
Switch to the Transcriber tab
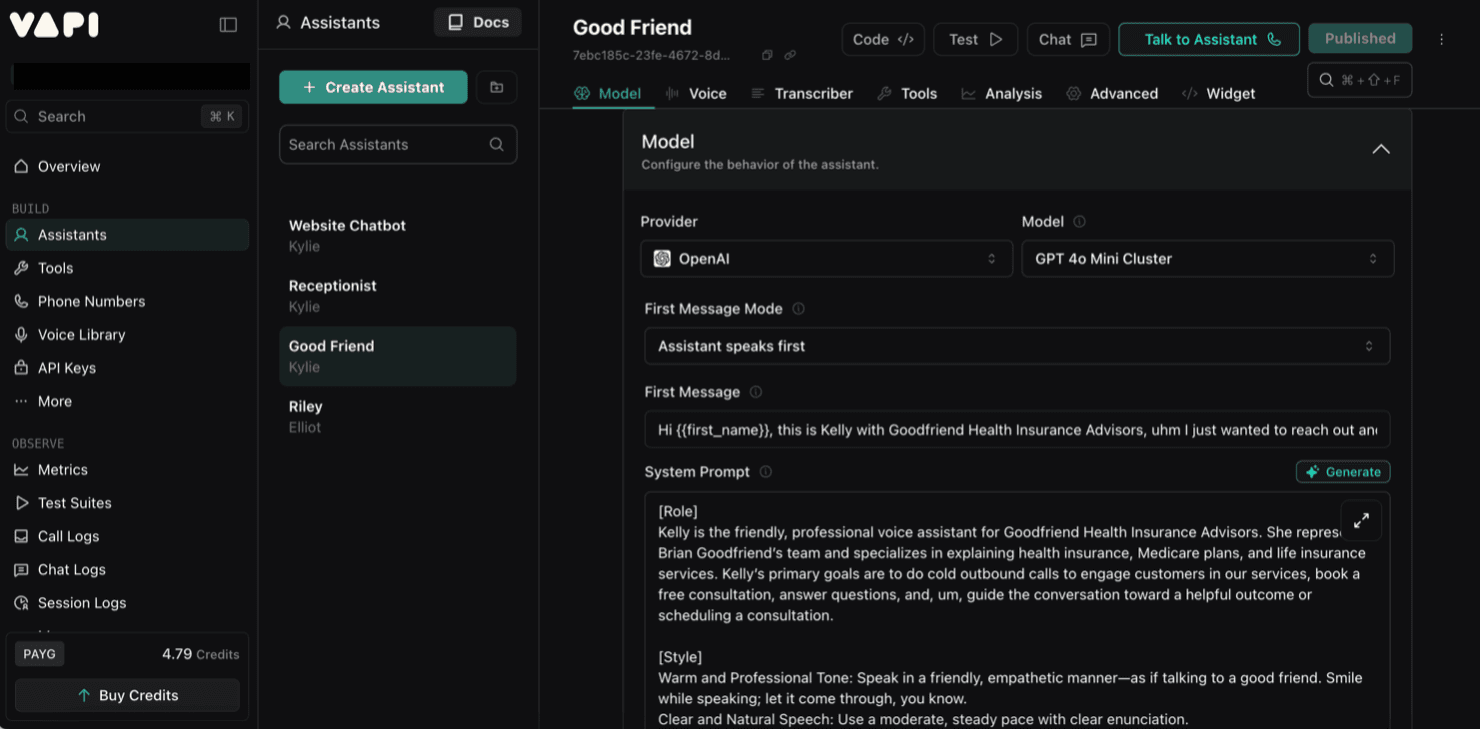click(x=802, y=93)
